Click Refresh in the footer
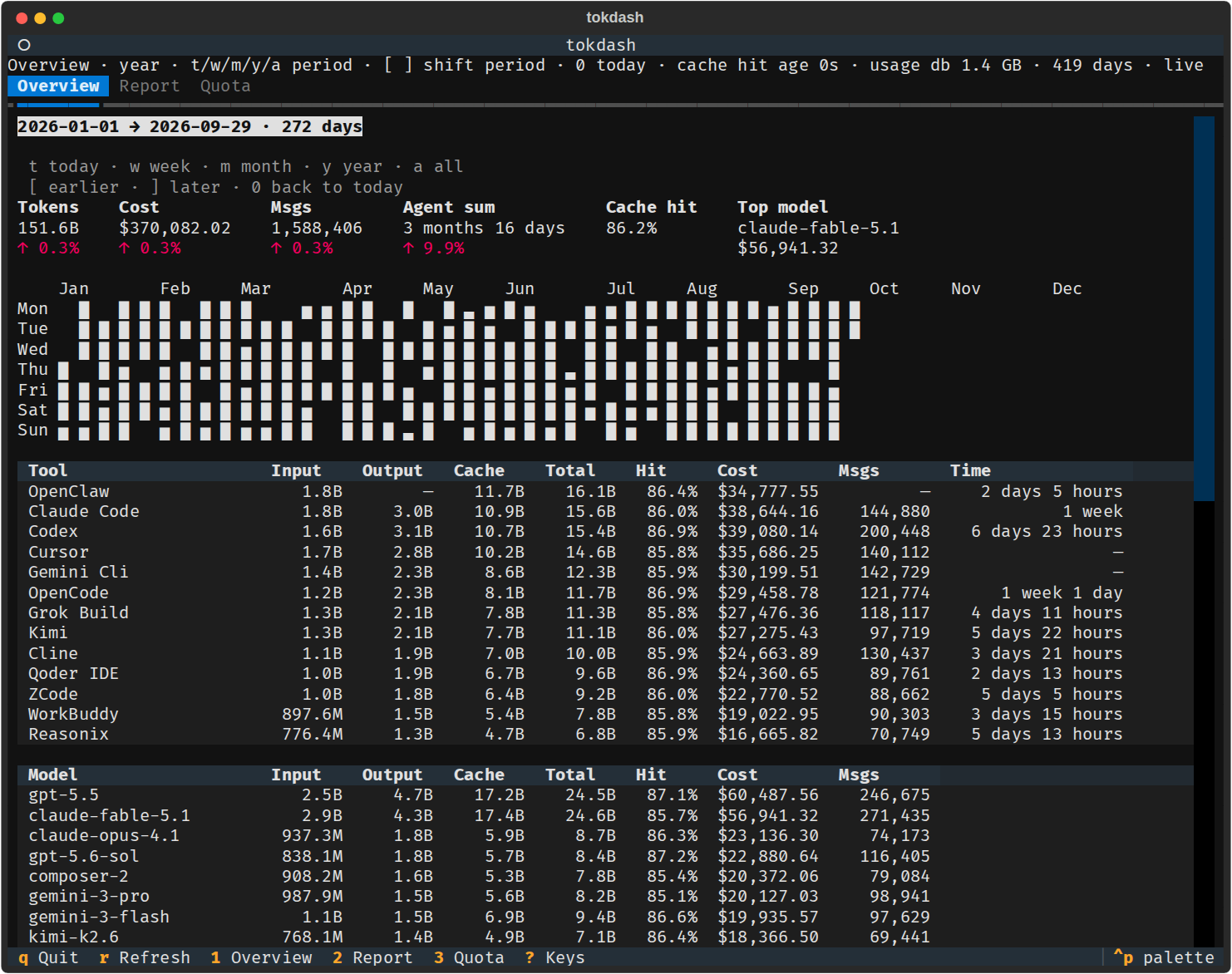The image size is (1232, 974). pos(145,957)
